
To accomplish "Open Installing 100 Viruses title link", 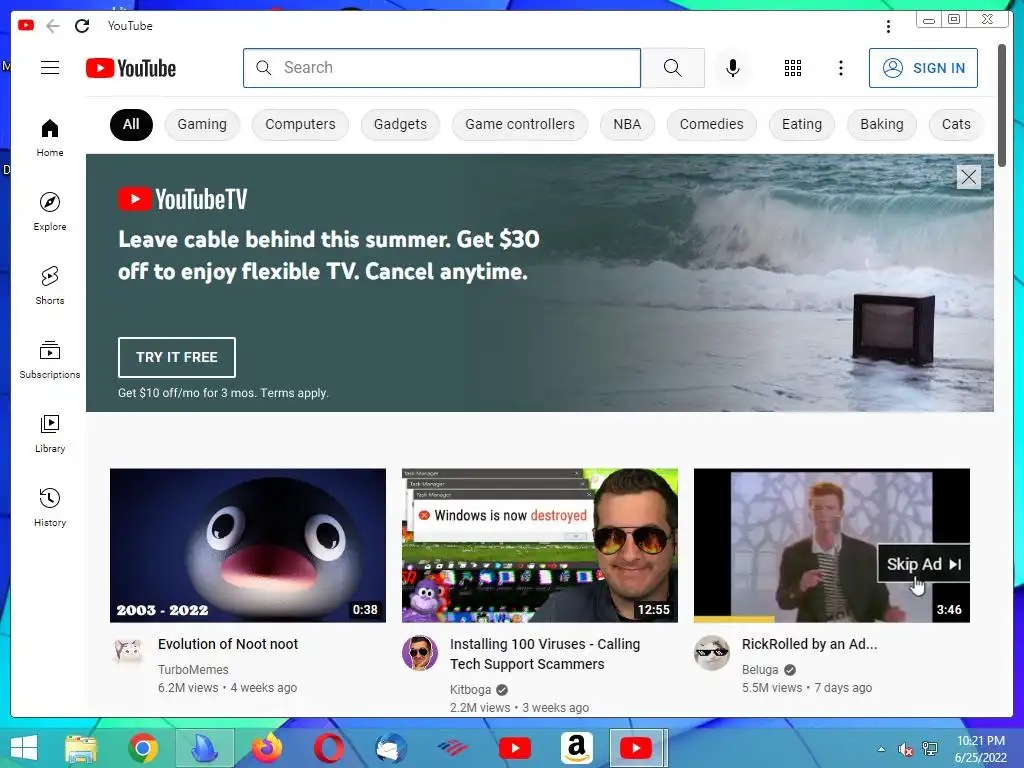I will (545, 654).
